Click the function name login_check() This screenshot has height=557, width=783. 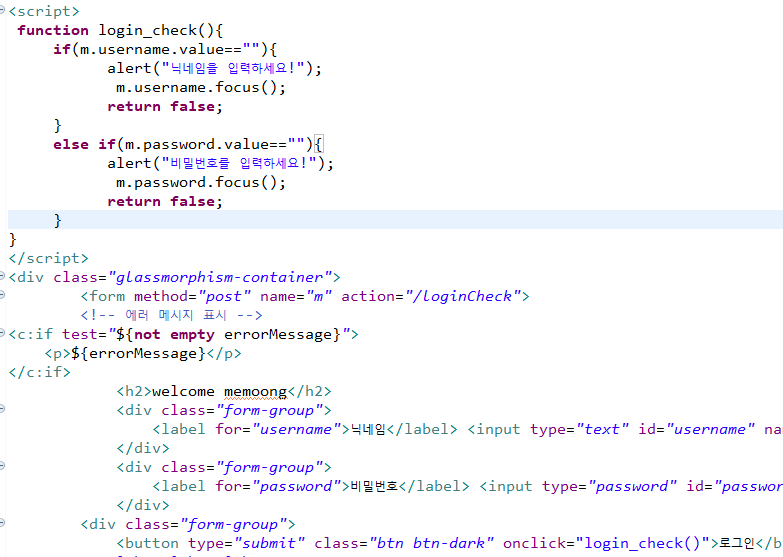coord(156,30)
